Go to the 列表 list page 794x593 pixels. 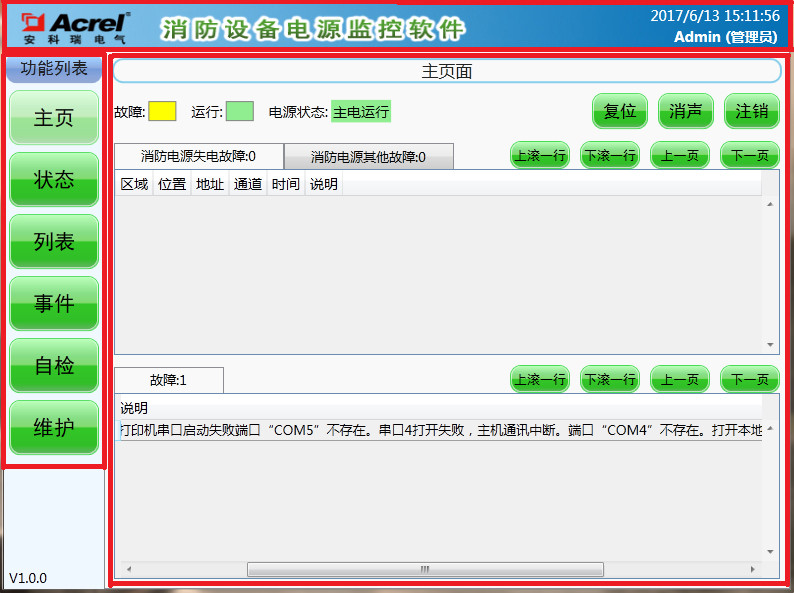tap(54, 242)
